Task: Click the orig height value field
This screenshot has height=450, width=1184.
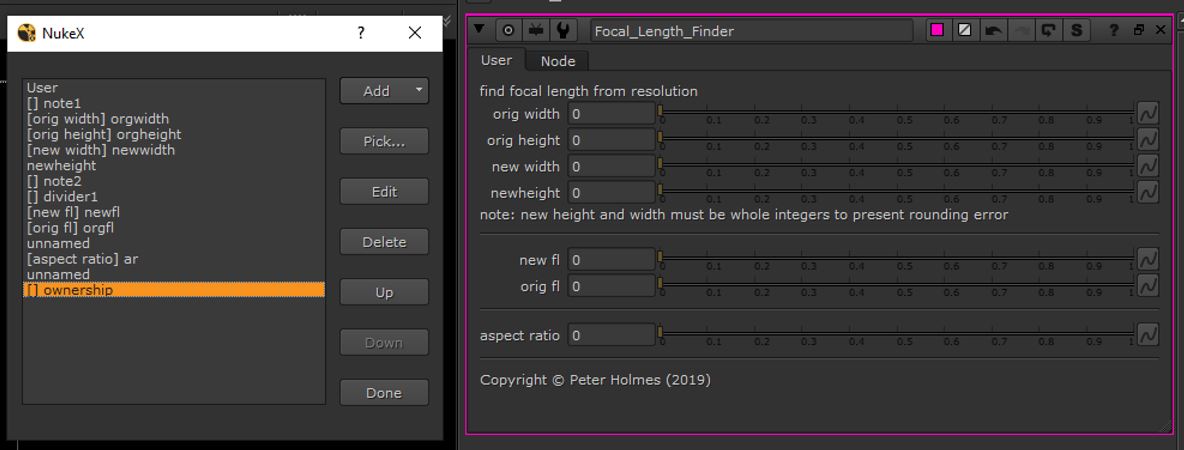Action: point(611,140)
